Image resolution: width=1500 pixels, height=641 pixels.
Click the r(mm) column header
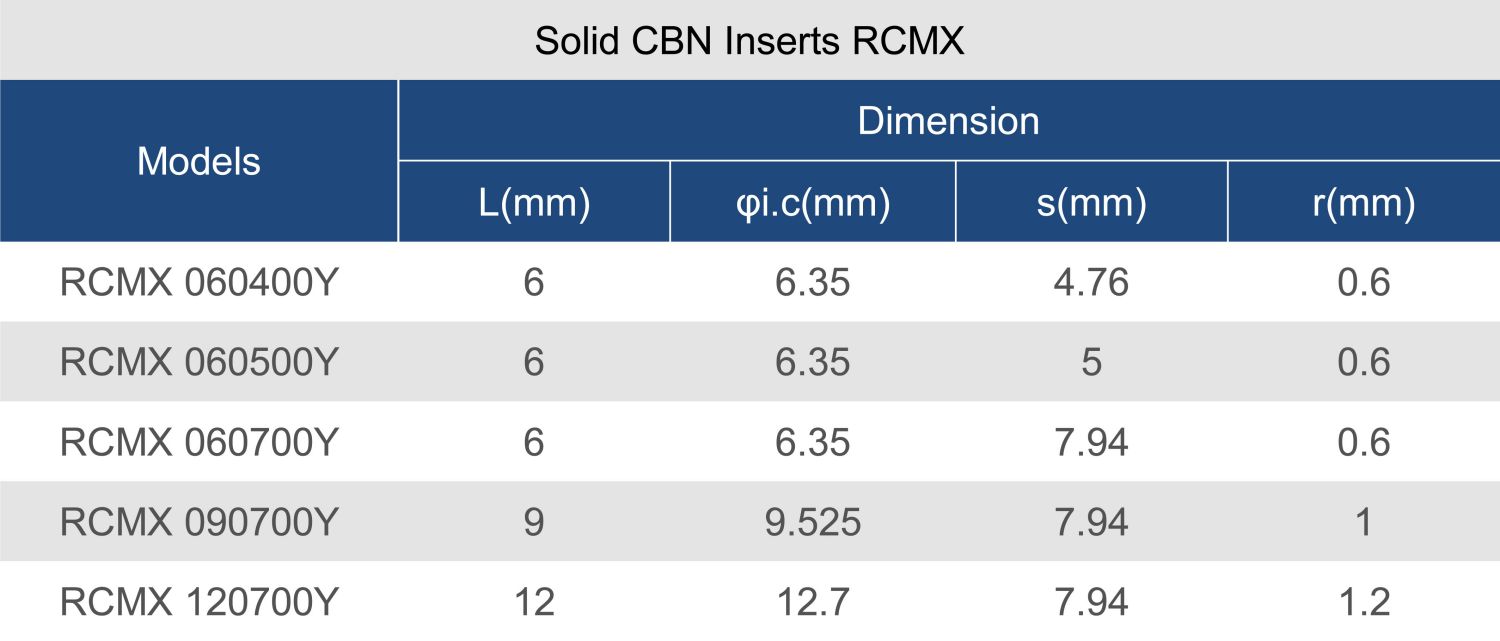pos(1363,203)
